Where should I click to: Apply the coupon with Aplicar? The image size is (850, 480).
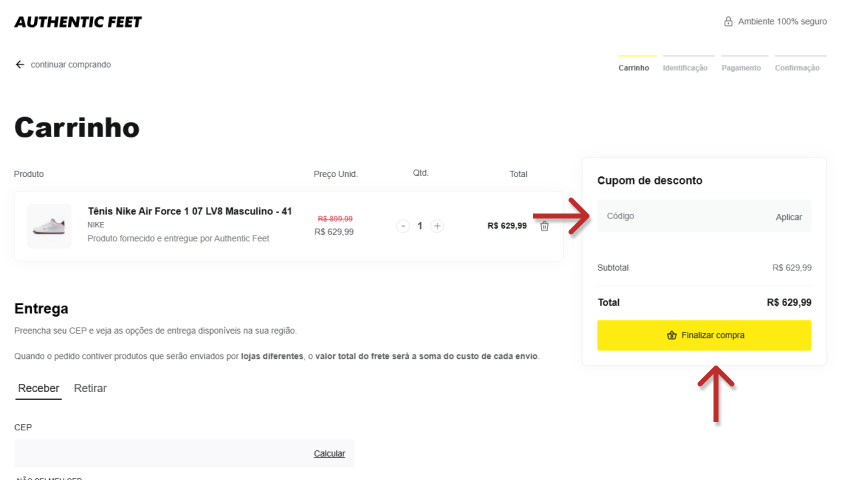(x=788, y=217)
